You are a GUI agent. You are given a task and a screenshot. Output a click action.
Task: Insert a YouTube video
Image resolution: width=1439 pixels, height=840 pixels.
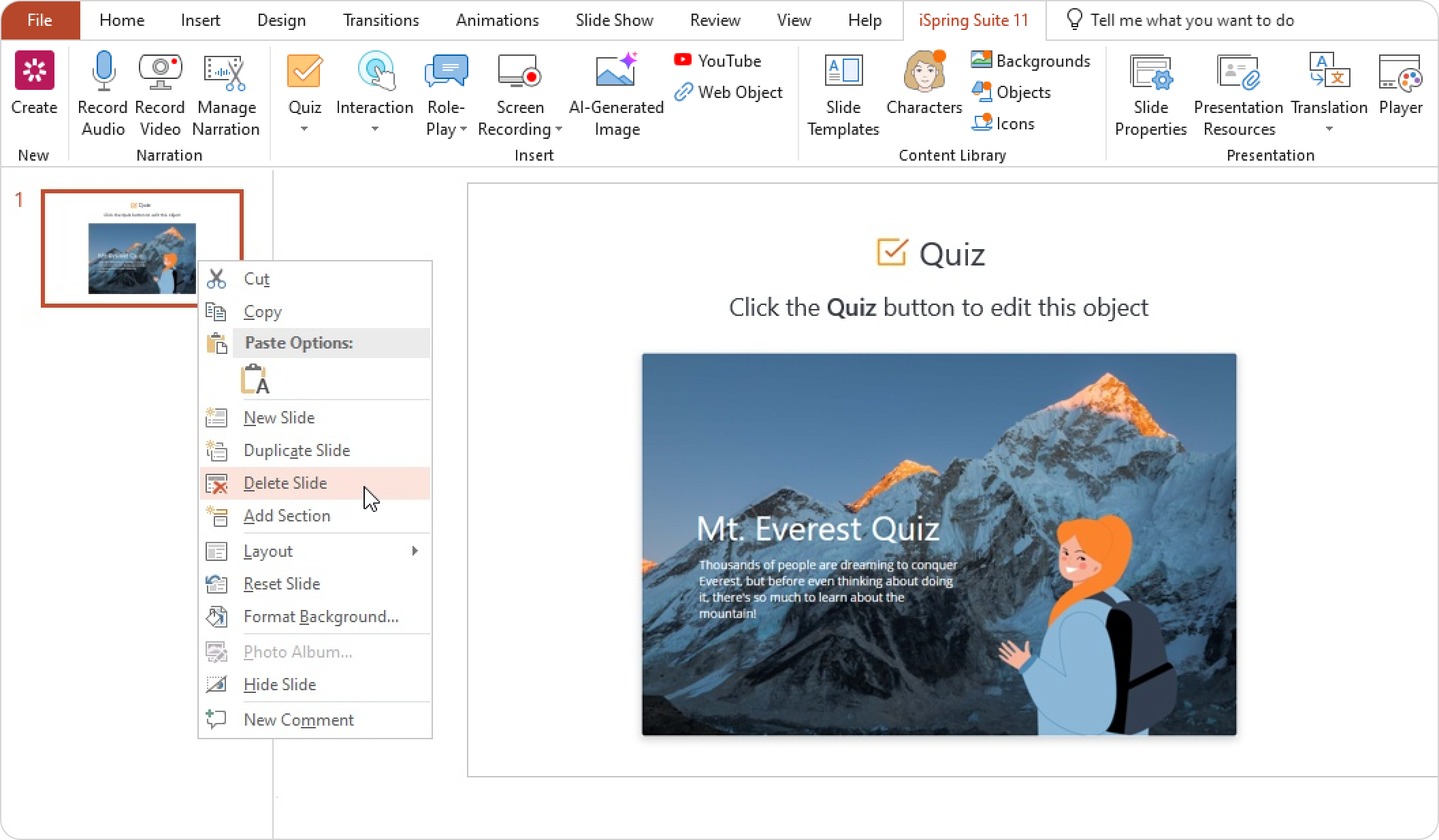718,61
